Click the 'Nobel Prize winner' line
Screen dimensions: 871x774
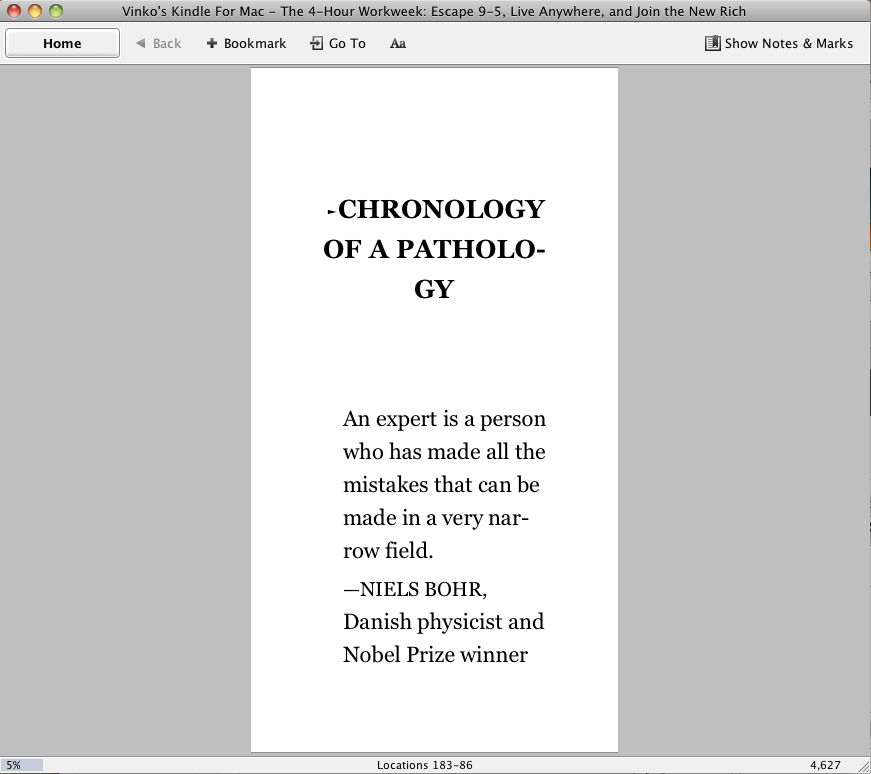point(436,655)
